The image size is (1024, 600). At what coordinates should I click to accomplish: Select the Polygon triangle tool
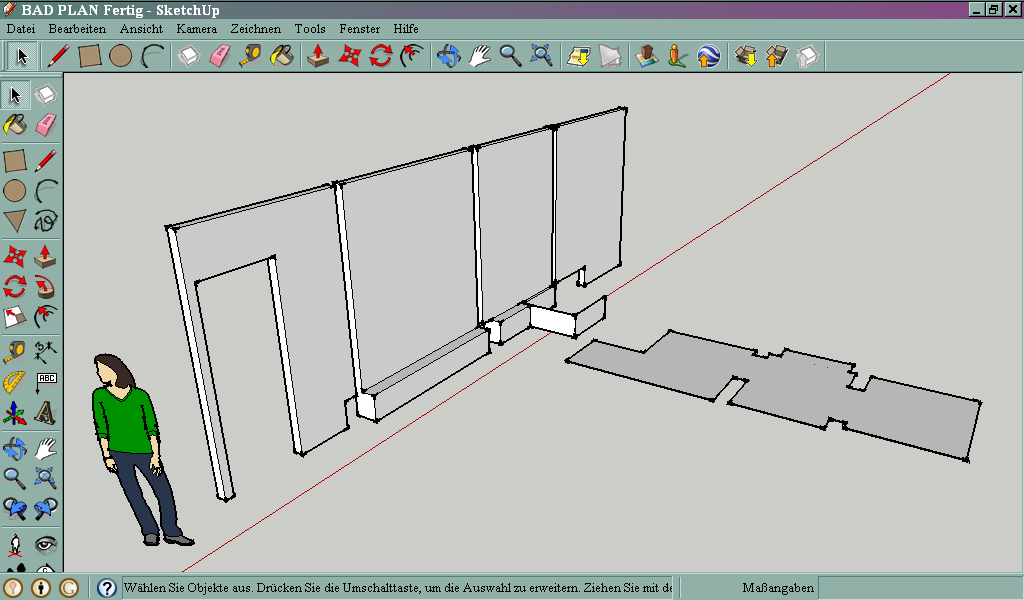tap(14, 221)
